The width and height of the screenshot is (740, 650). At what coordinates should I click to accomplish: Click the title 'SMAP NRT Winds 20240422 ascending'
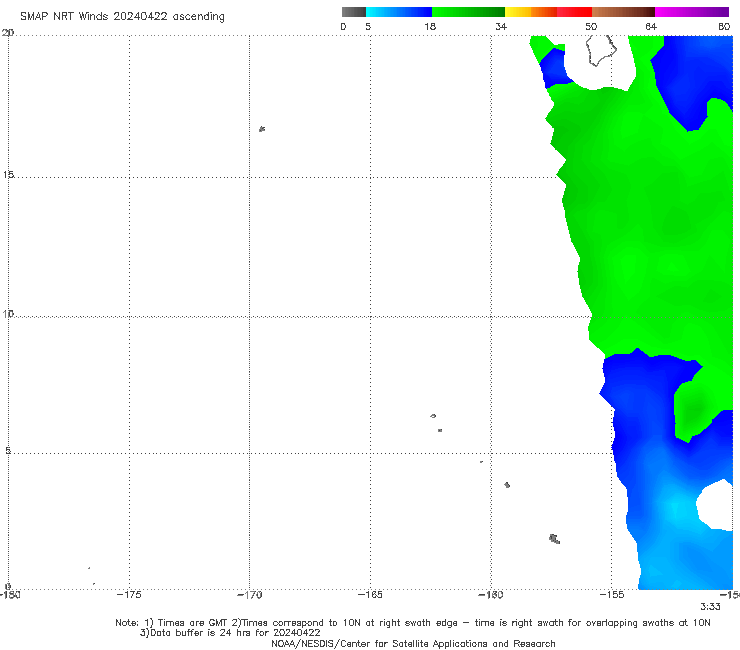tap(122, 16)
